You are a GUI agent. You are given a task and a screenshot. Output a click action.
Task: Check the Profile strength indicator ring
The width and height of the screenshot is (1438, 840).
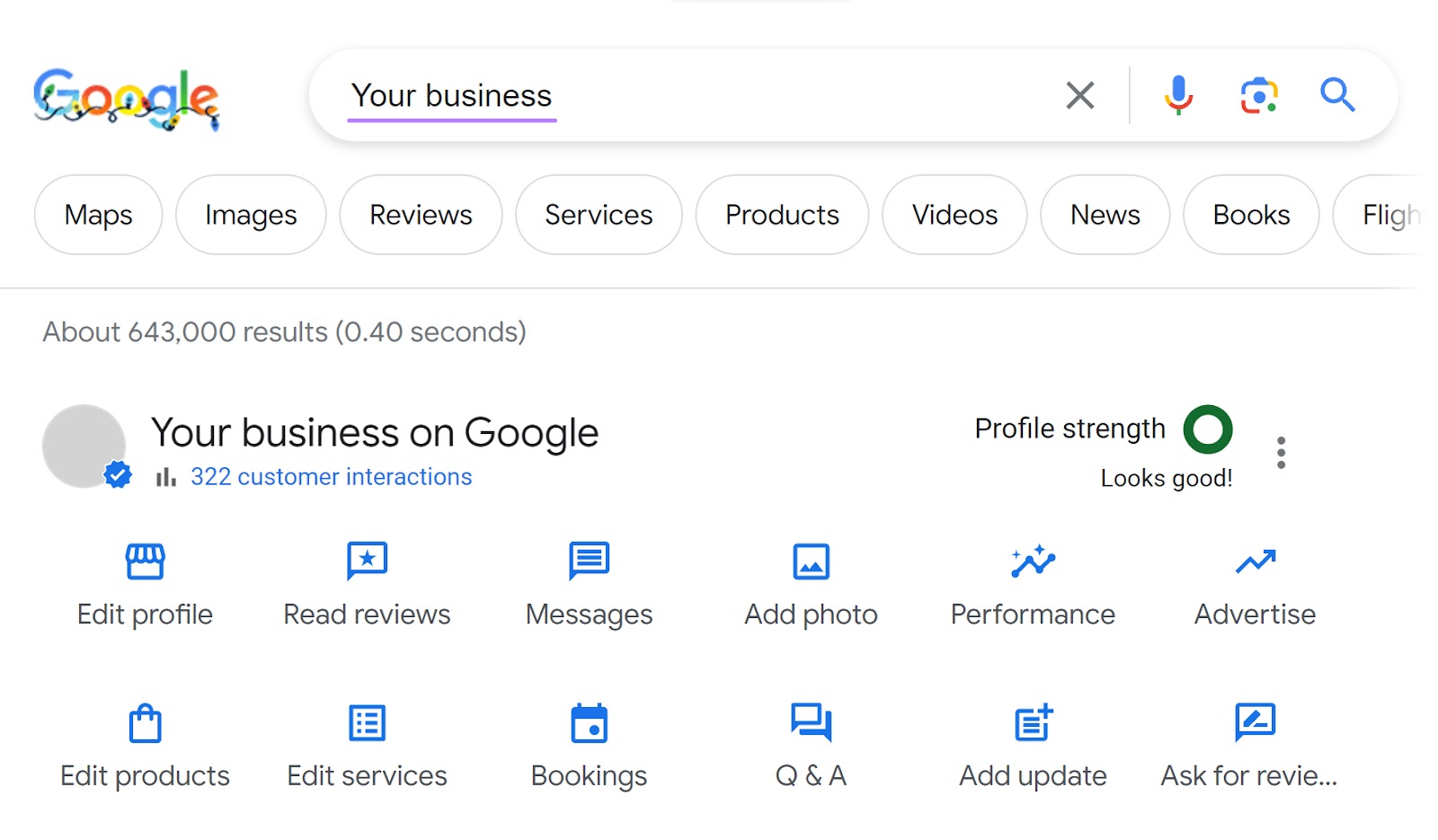1209,429
